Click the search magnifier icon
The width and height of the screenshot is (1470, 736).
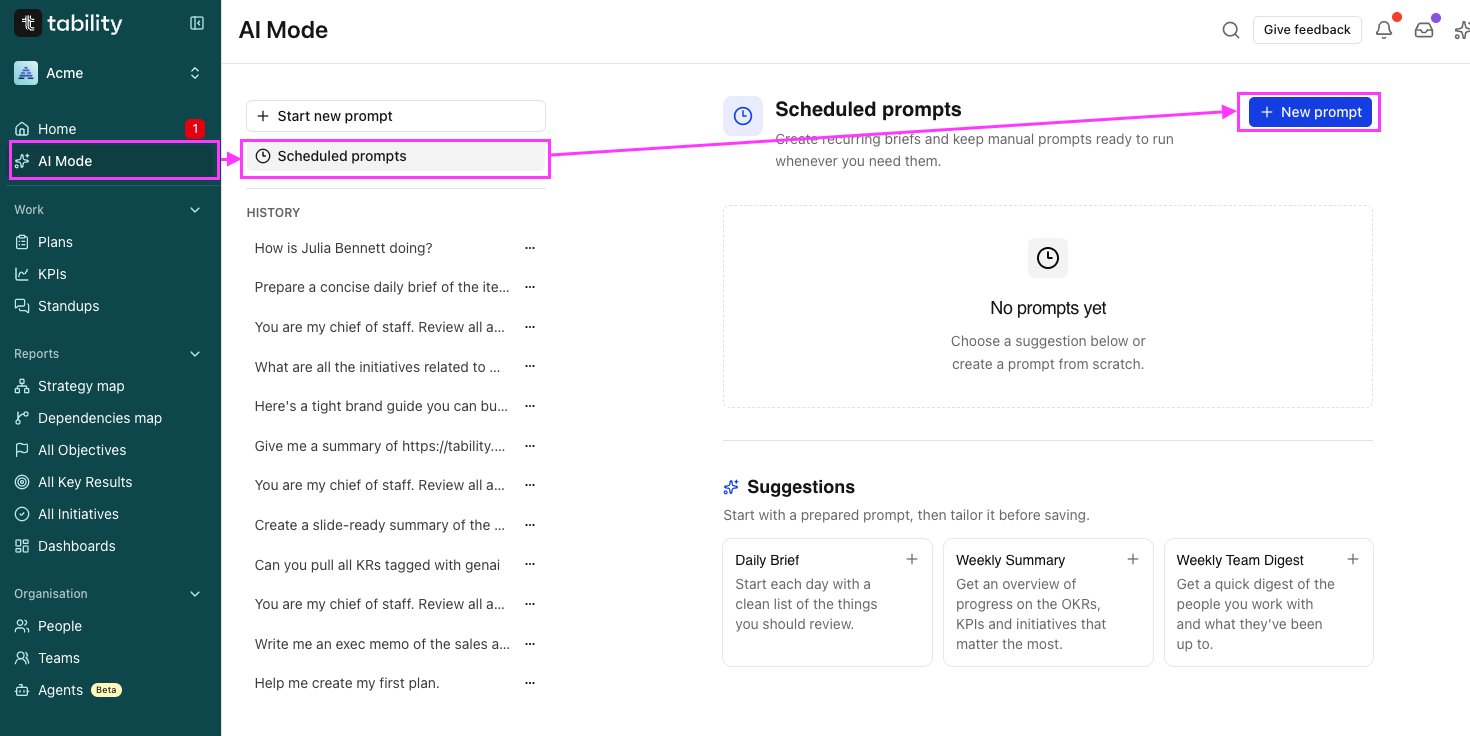pos(1231,30)
